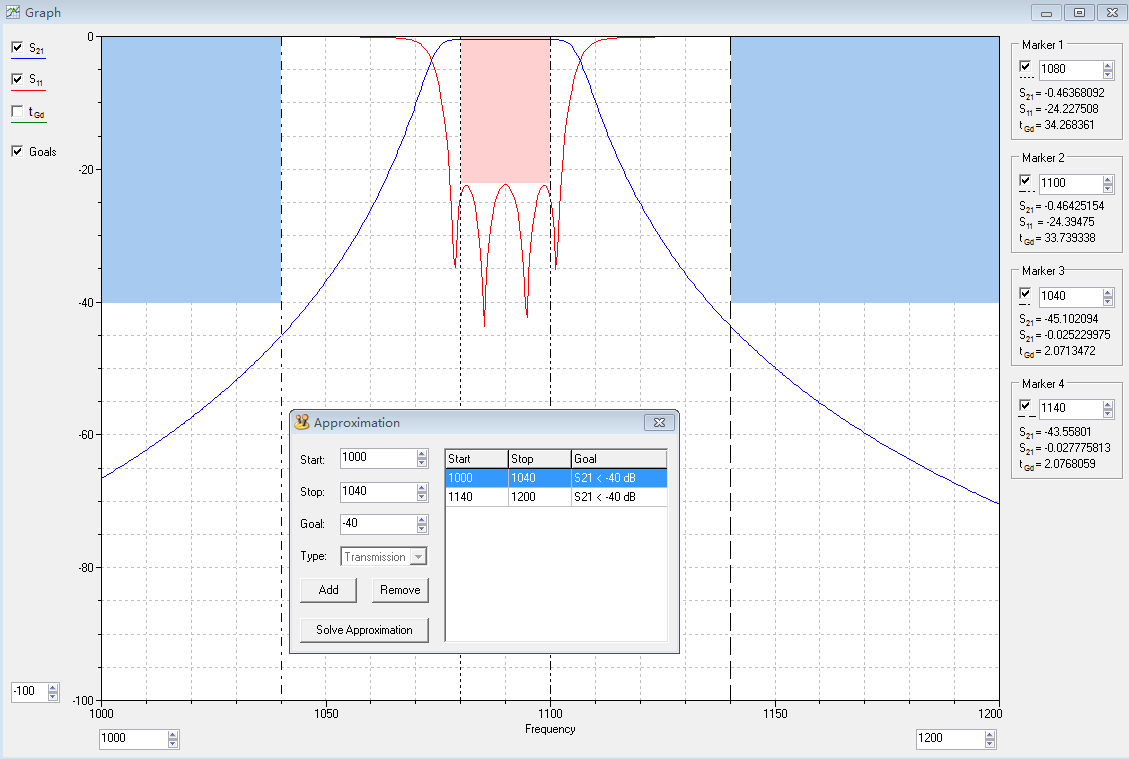This screenshot has width=1129, height=759.
Task: Uncheck the S11 trace checkbox
Action: tap(17, 79)
